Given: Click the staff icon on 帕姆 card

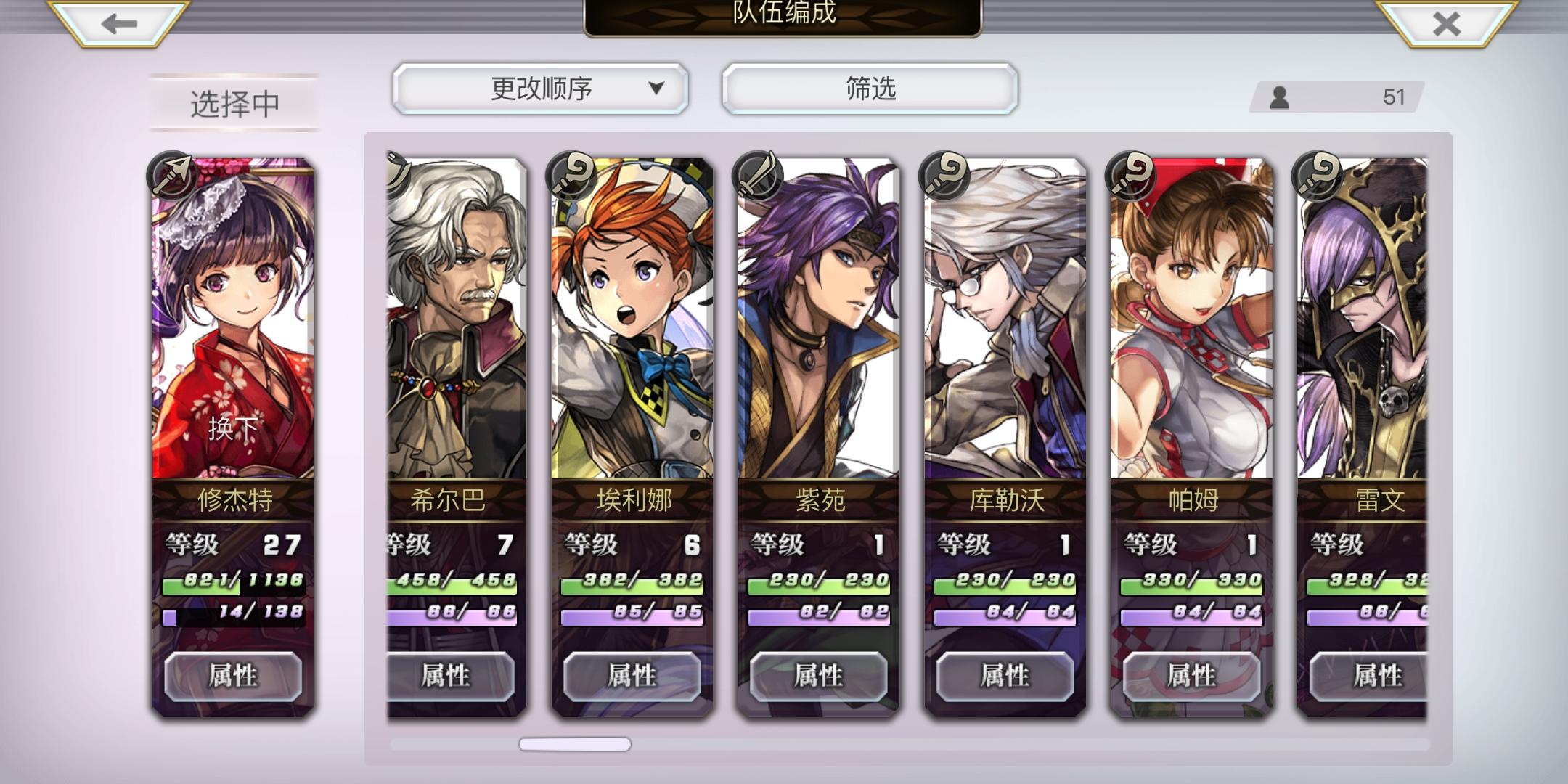Looking at the screenshot, I should [1131, 176].
